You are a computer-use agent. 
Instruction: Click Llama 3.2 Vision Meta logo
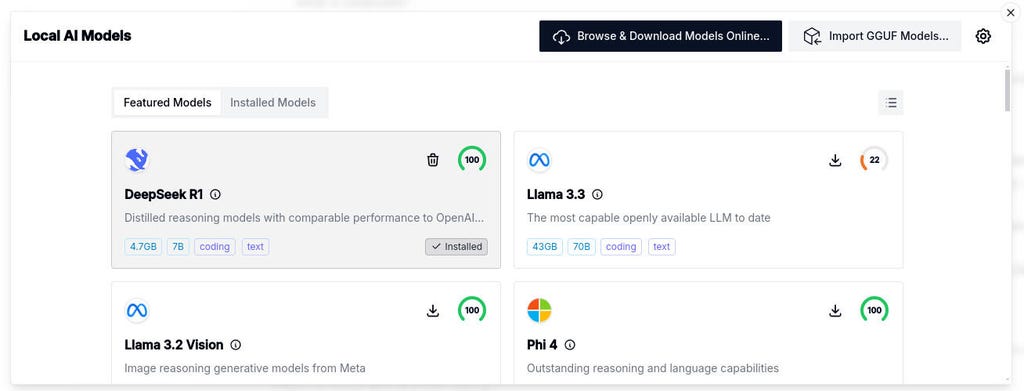point(136,310)
